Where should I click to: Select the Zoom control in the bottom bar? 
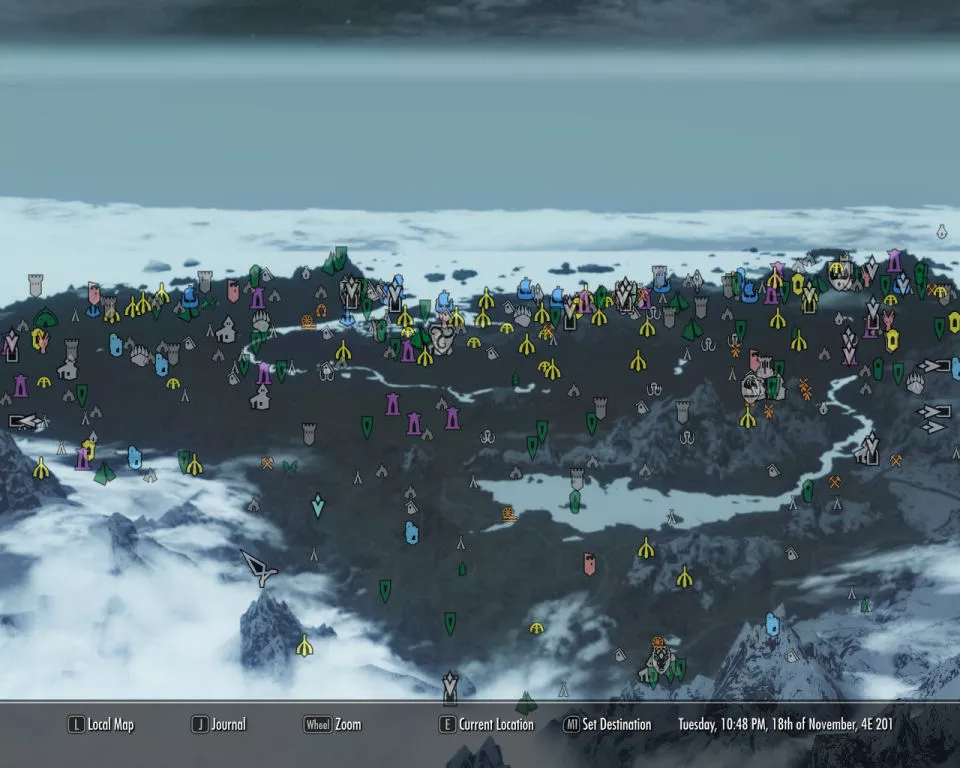click(x=332, y=725)
